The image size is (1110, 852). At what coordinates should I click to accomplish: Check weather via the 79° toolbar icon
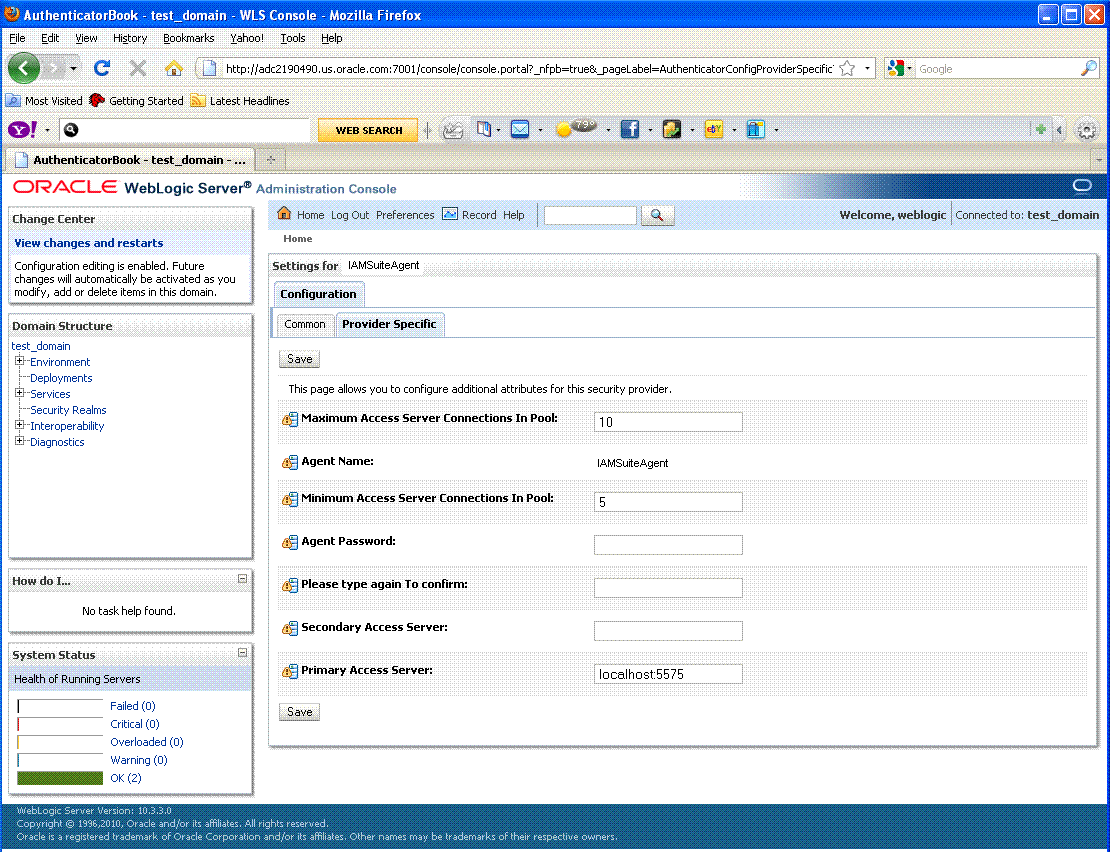(576, 130)
